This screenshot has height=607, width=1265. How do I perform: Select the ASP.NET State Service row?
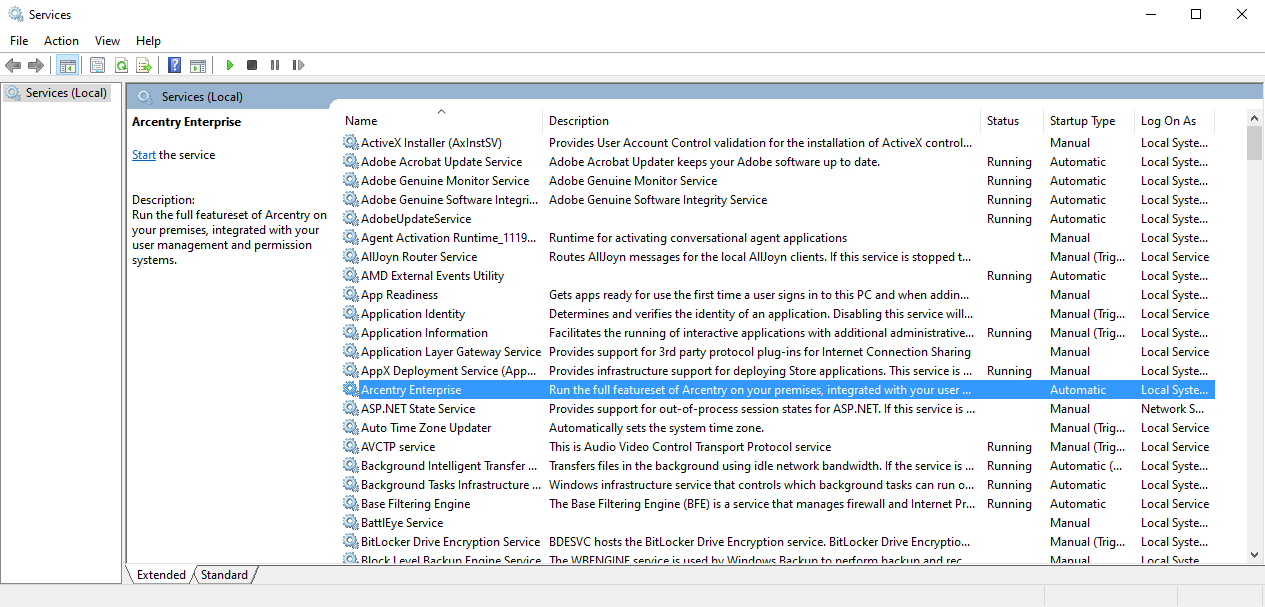coord(778,409)
